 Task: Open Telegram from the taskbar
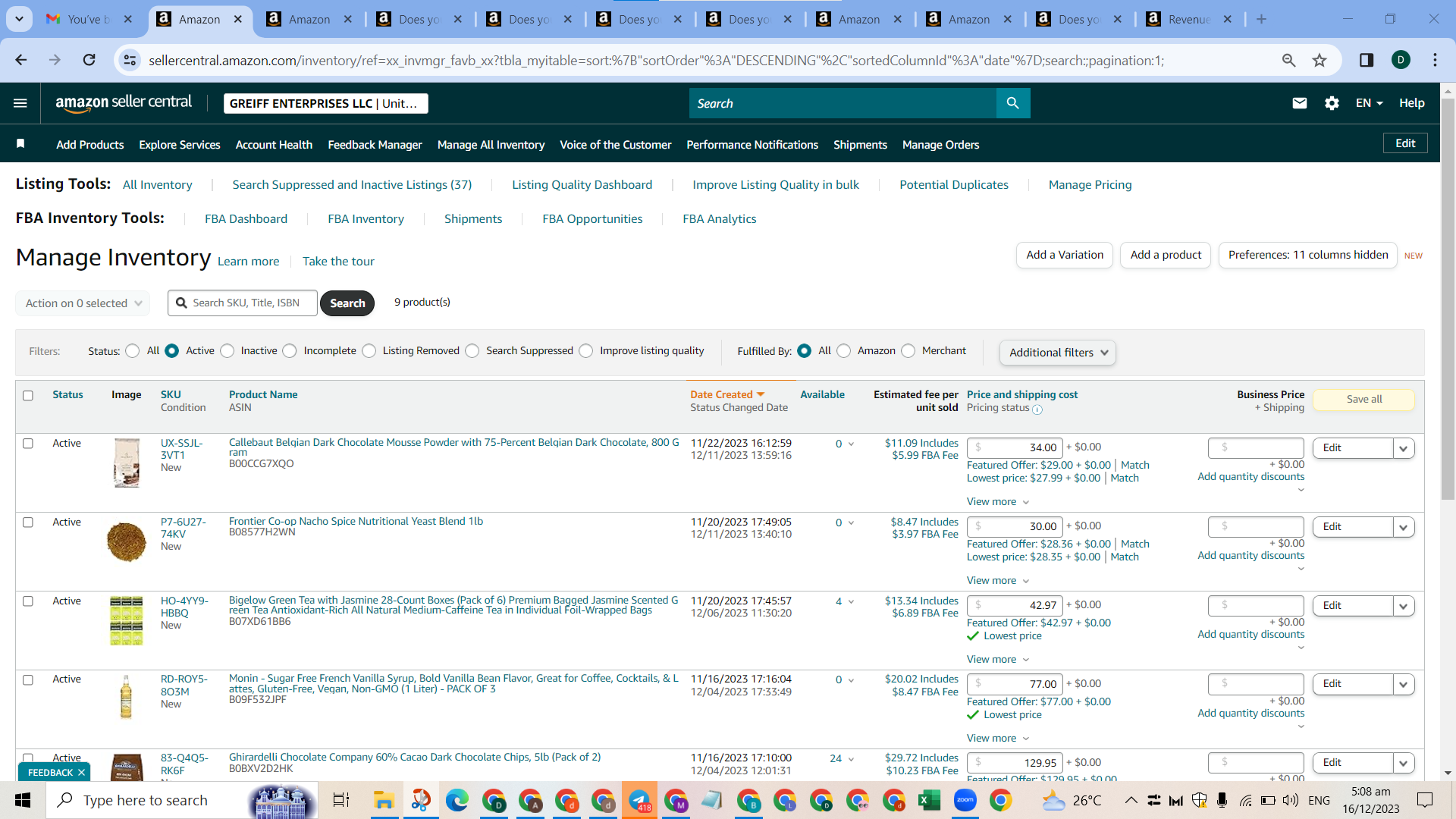[x=639, y=800]
